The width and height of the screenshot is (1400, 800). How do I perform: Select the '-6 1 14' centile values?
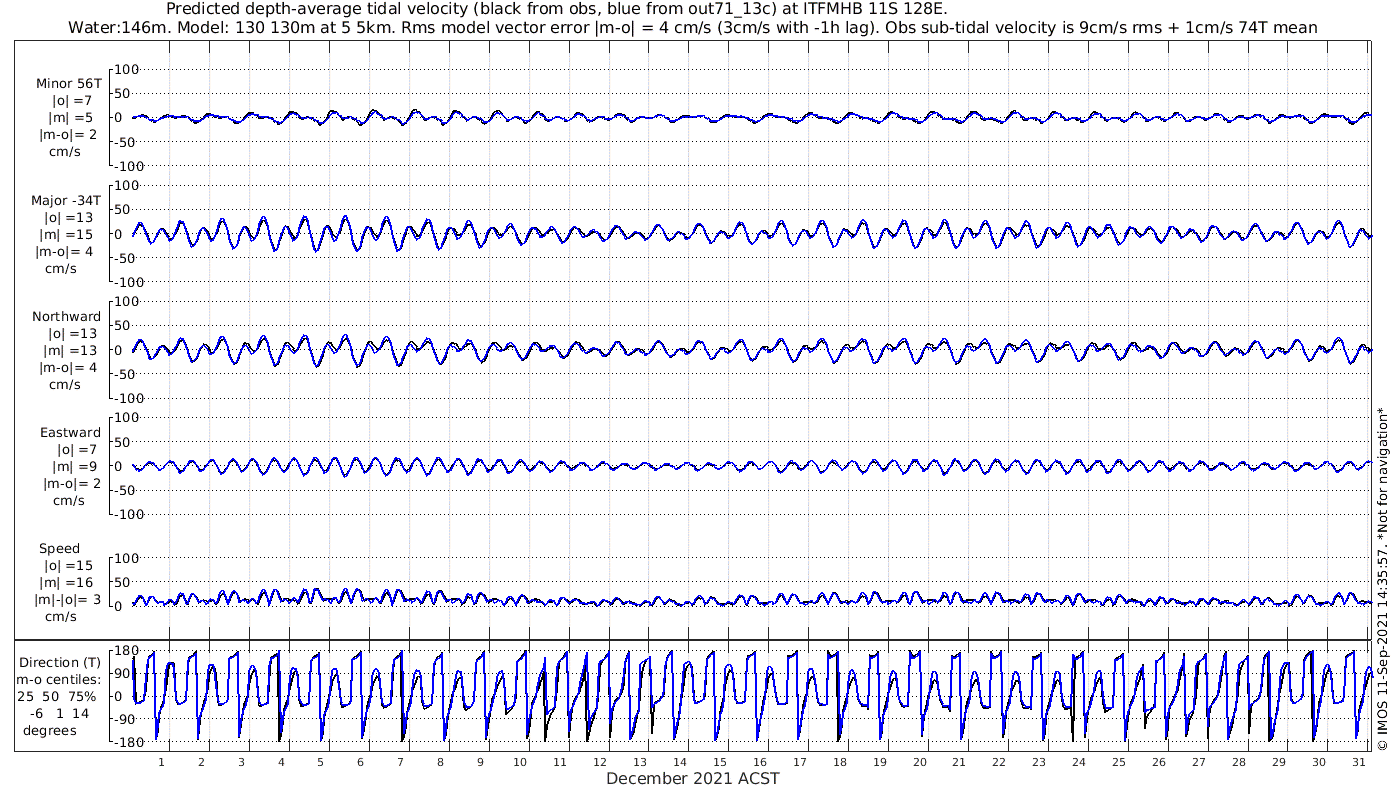pyautogui.click(x=60, y=713)
